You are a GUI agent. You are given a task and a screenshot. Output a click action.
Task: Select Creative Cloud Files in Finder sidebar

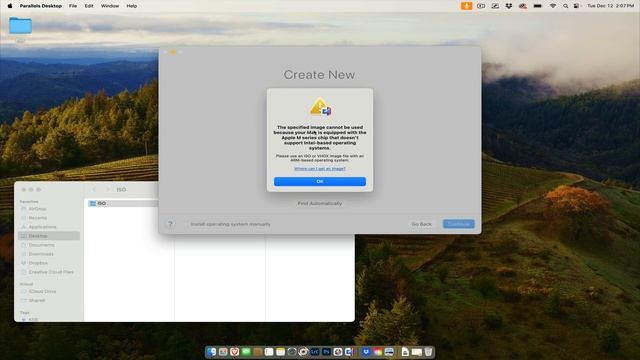[x=51, y=272]
